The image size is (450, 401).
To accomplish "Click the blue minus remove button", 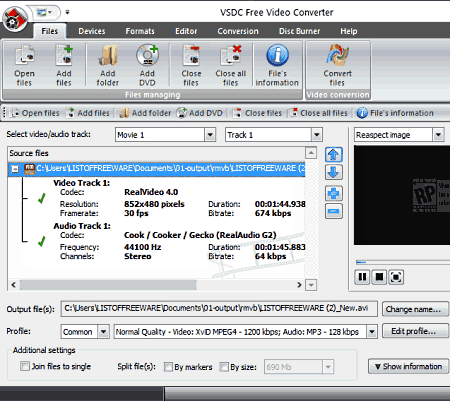I will [x=334, y=211].
